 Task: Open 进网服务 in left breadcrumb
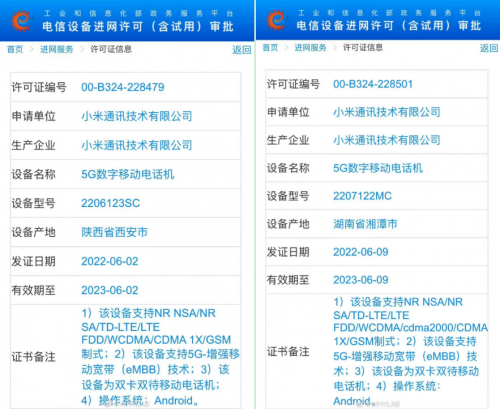tap(57, 49)
